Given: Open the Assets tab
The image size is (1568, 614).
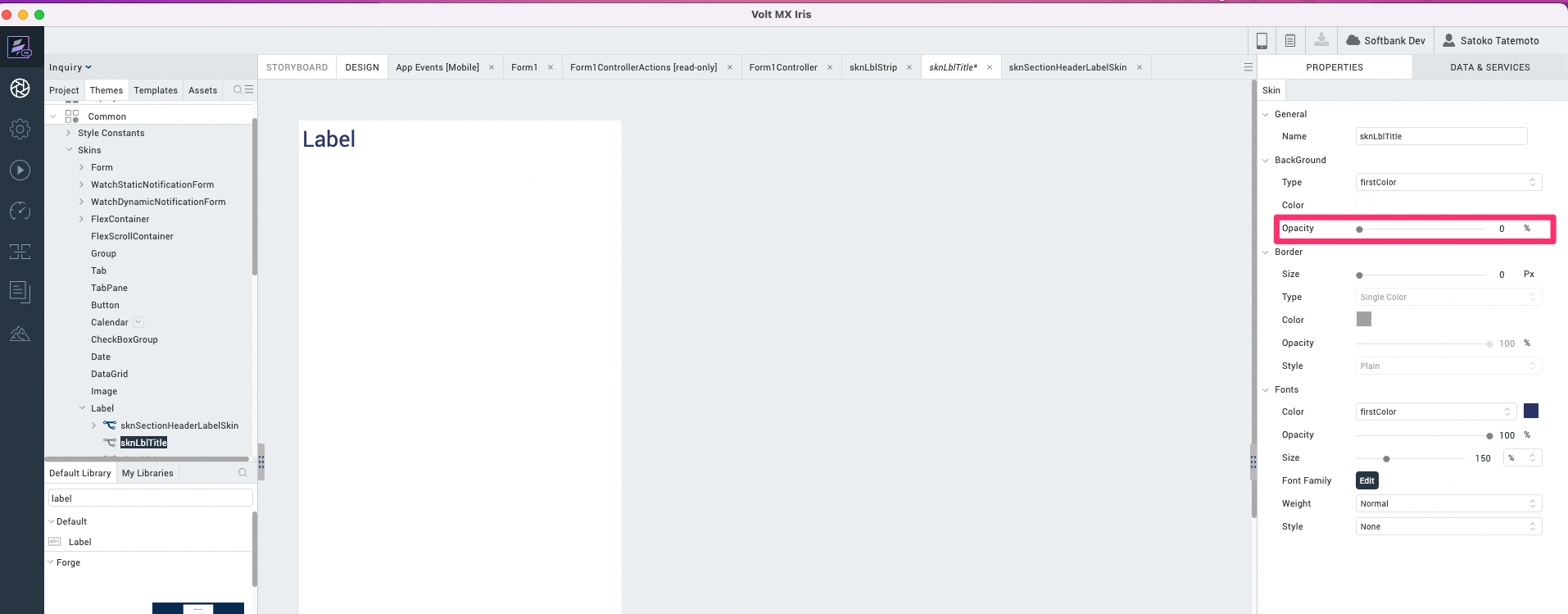Looking at the screenshot, I should [x=202, y=90].
